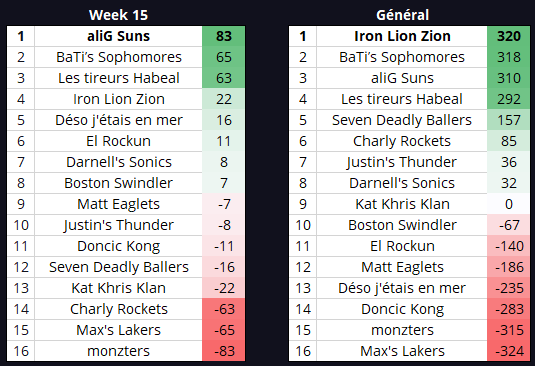Select Déso j'étais en mer score 16
The height and width of the screenshot is (366, 535).
[223, 120]
